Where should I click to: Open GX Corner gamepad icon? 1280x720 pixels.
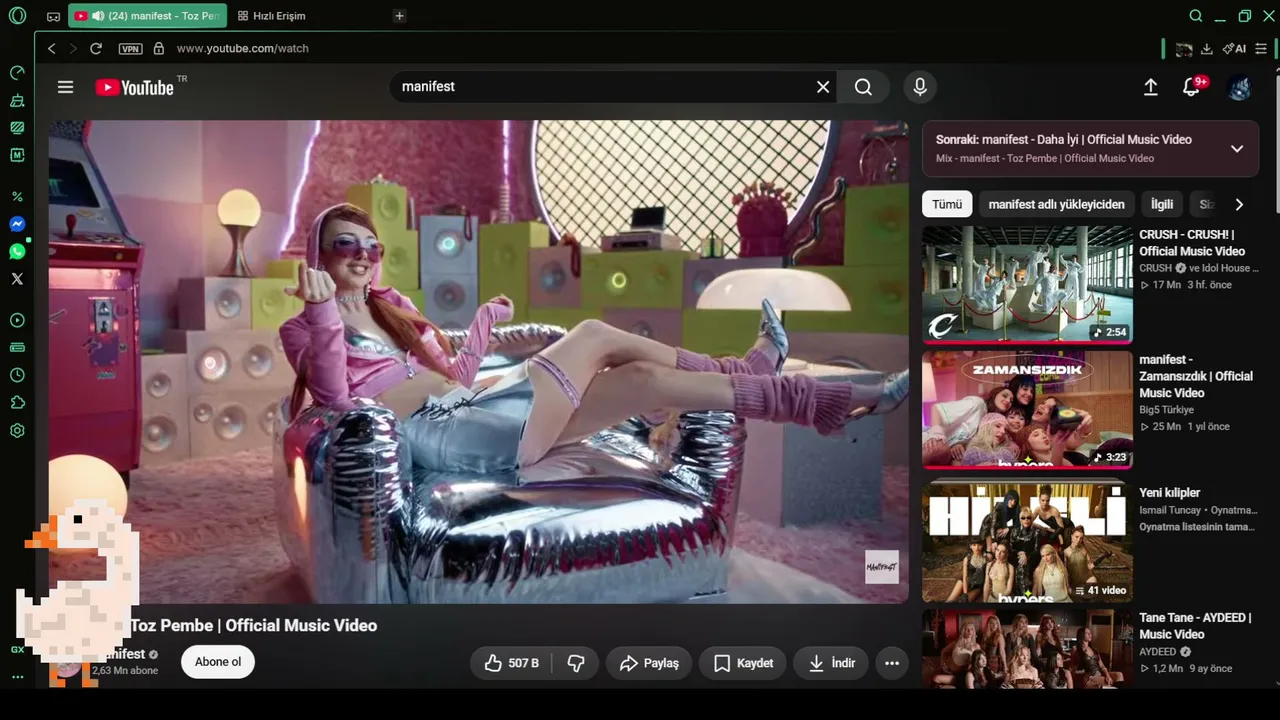tap(53, 17)
